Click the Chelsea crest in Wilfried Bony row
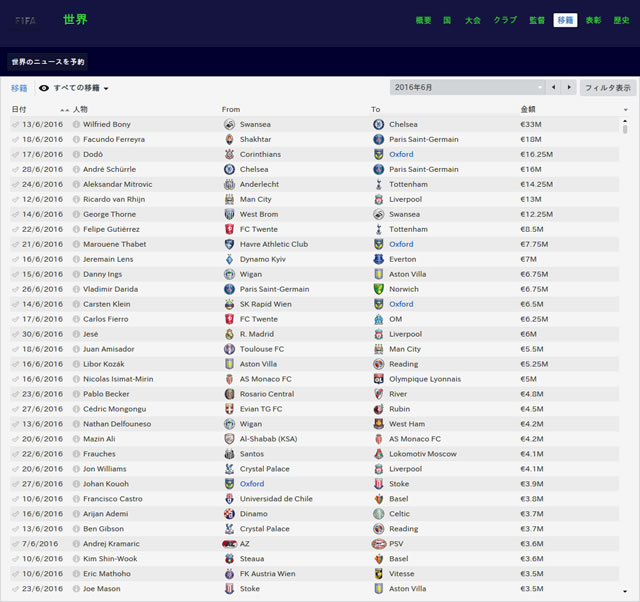640x602 pixels. pyautogui.click(x=378, y=124)
